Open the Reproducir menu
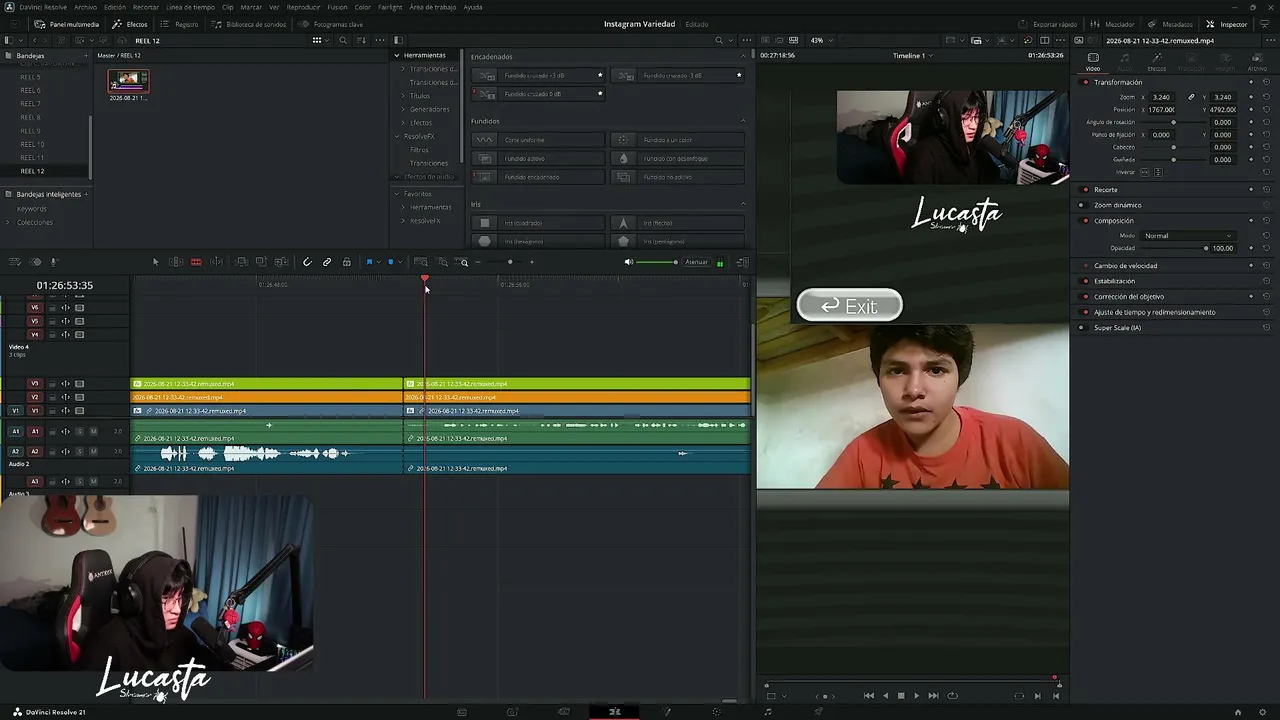The image size is (1280, 720). [303, 7]
